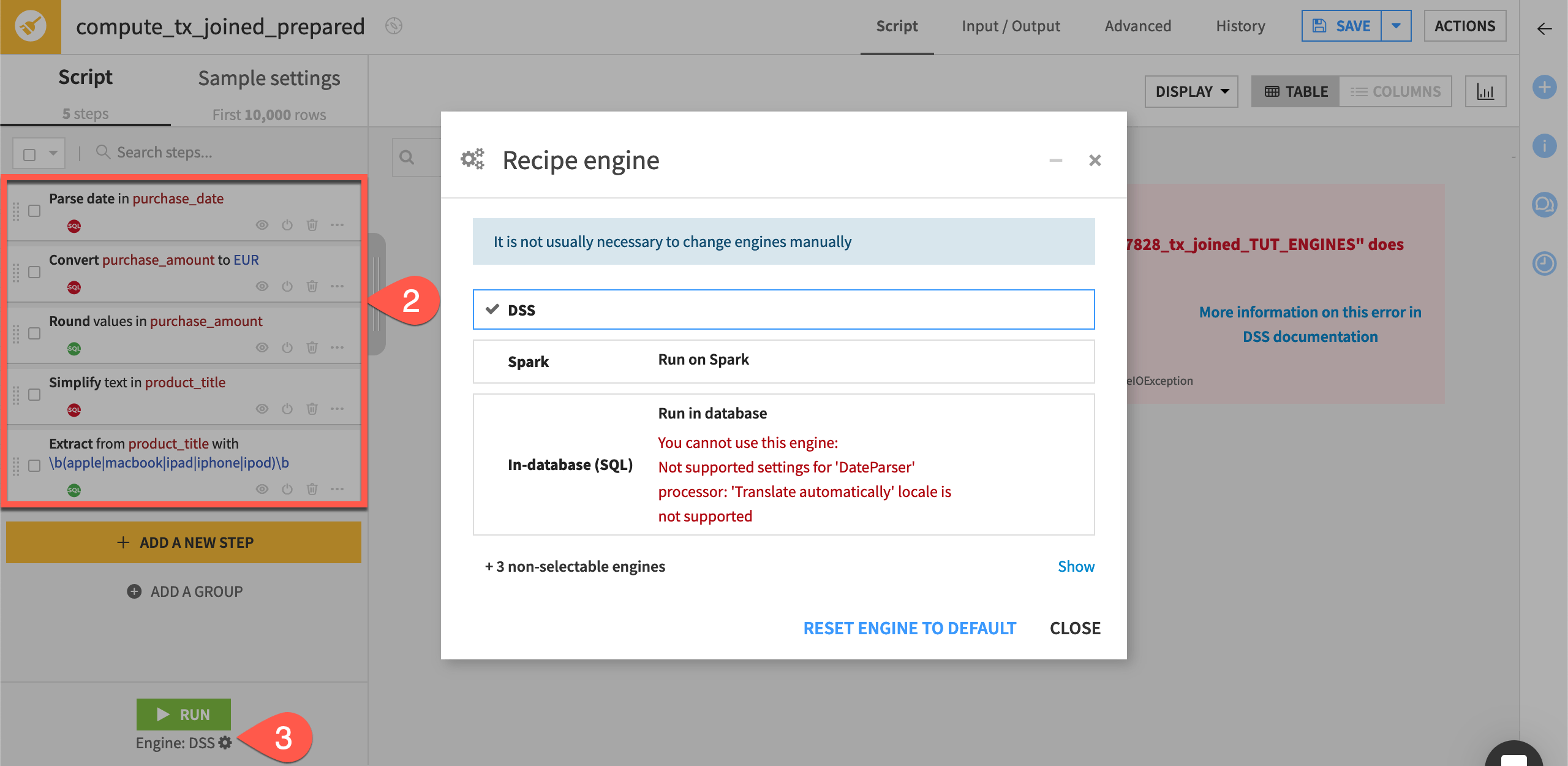Show the non-selectable engines
The width and height of the screenshot is (1568, 766).
1076,566
